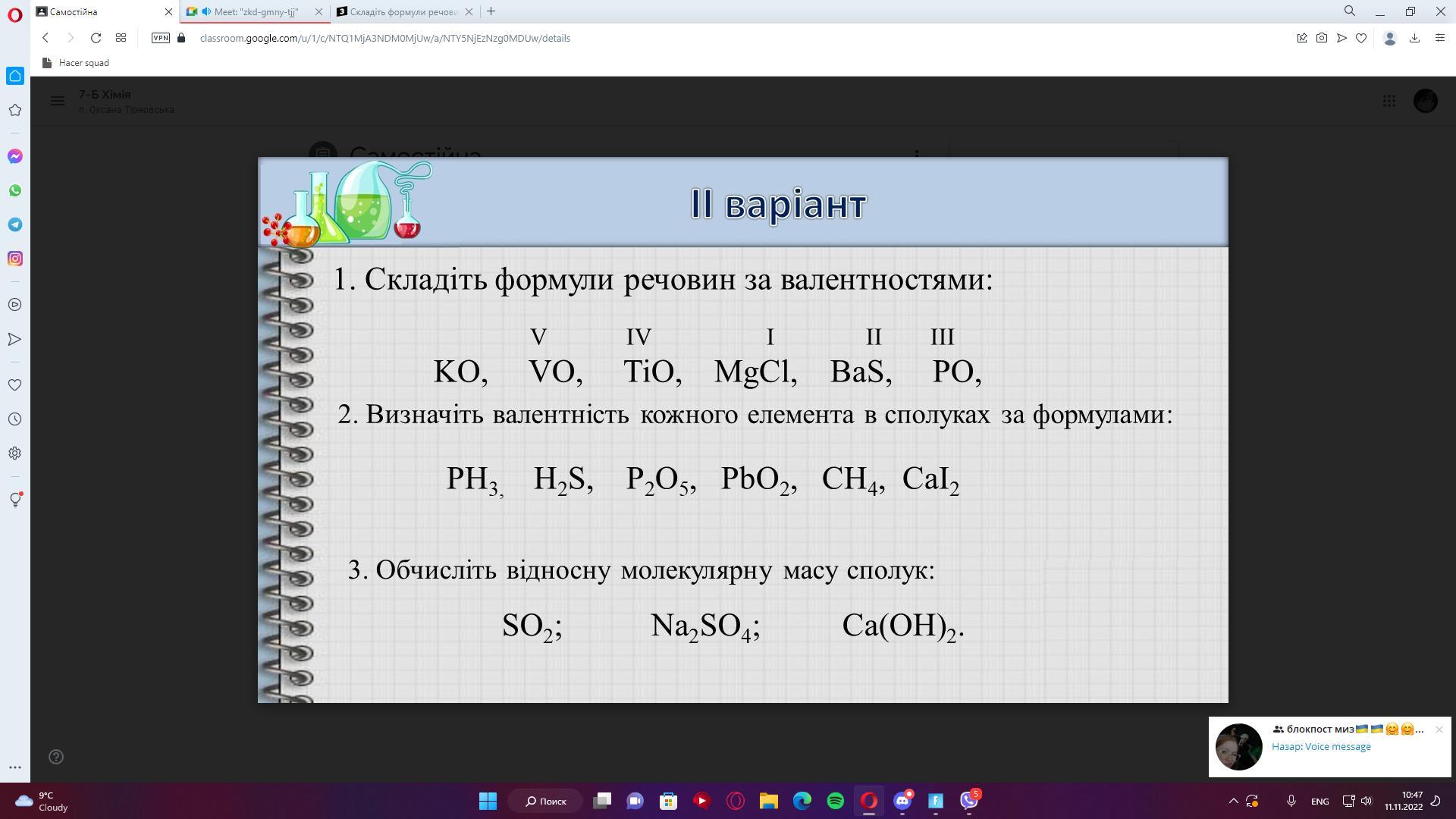1456x819 pixels.
Task: Toggle the VPN badge in address bar
Action: 160,38
